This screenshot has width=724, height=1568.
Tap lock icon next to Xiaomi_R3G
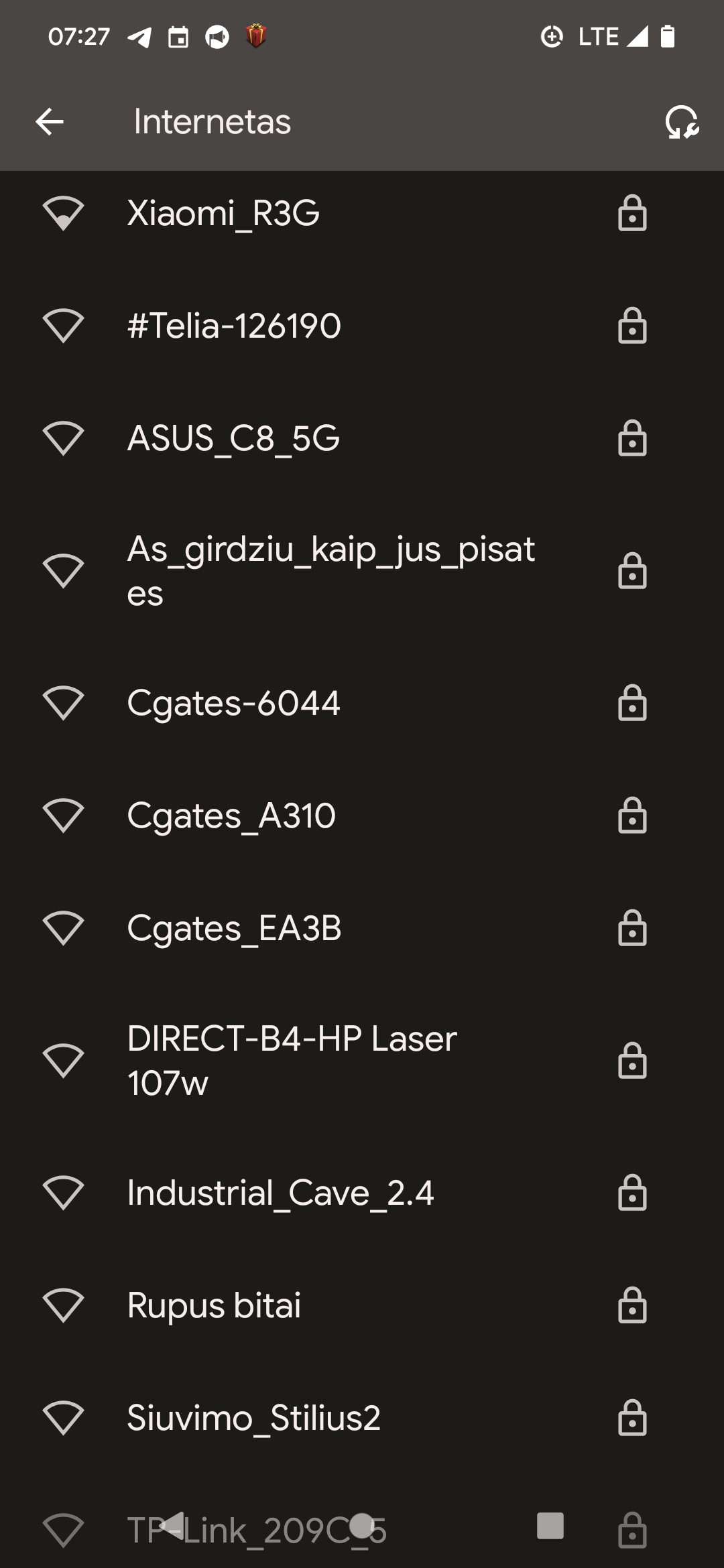coord(631,214)
